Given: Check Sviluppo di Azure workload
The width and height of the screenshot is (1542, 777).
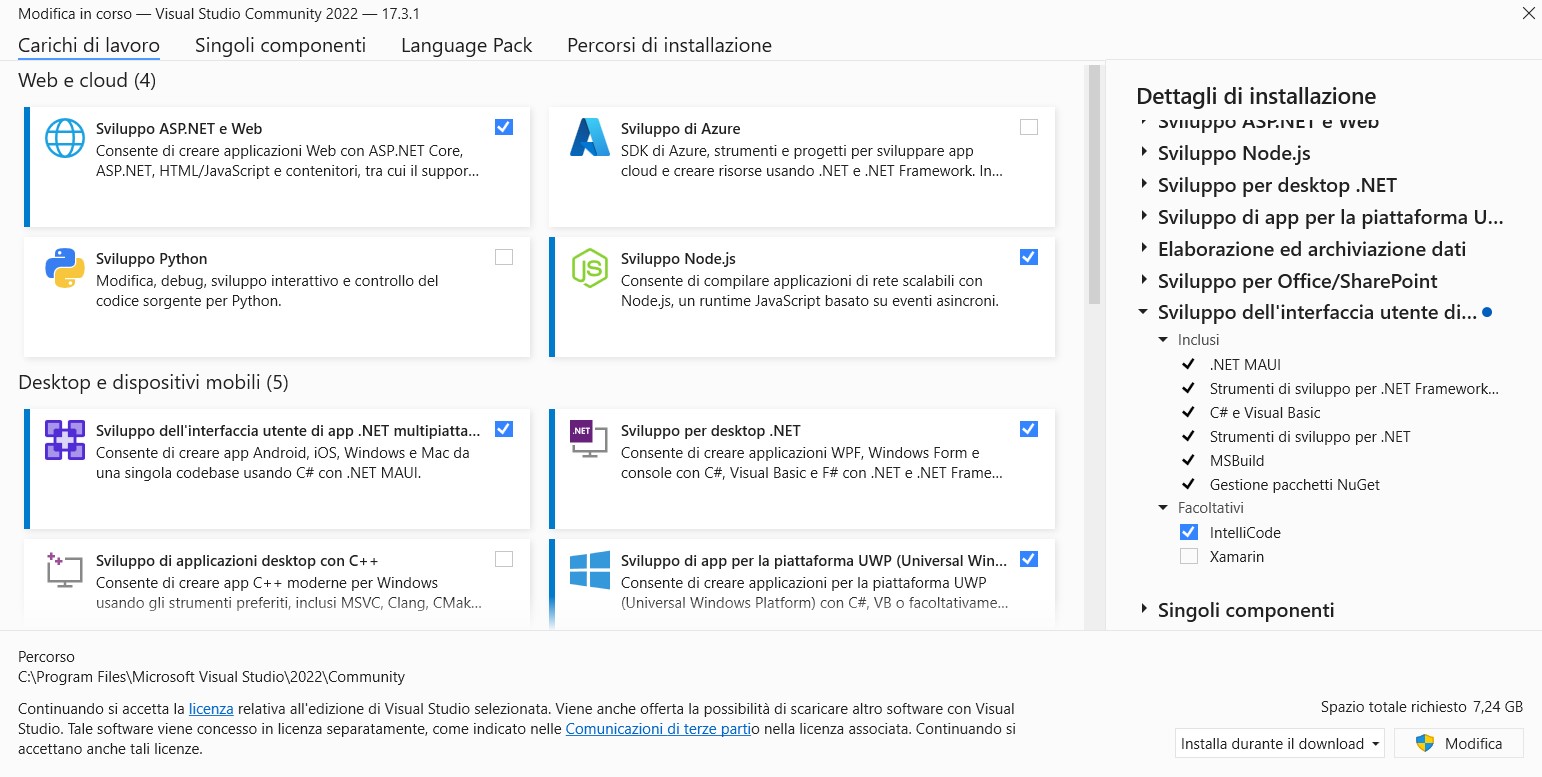Looking at the screenshot, I should click(1029, 127).
